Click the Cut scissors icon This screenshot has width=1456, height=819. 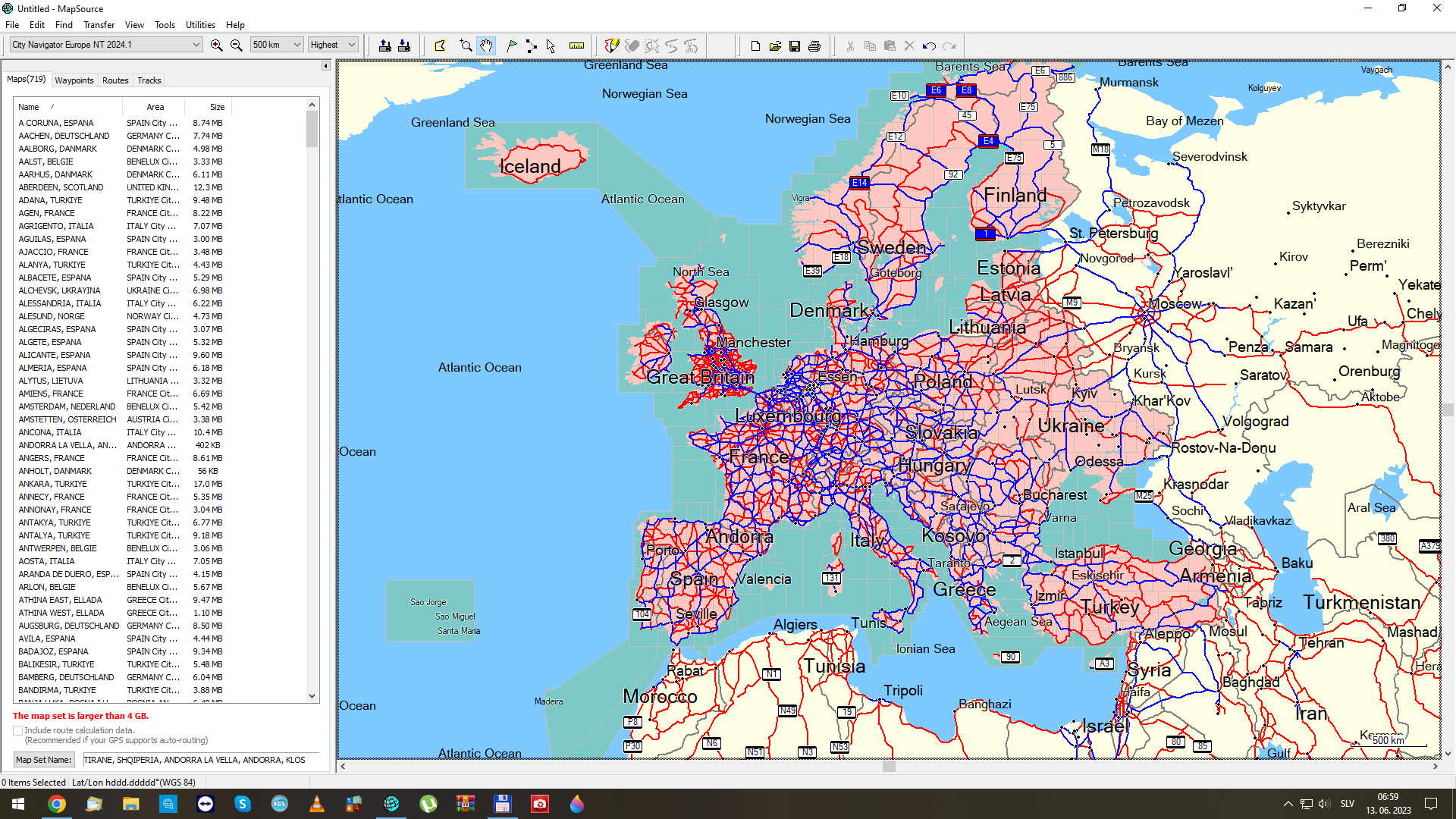click(850, 45)
